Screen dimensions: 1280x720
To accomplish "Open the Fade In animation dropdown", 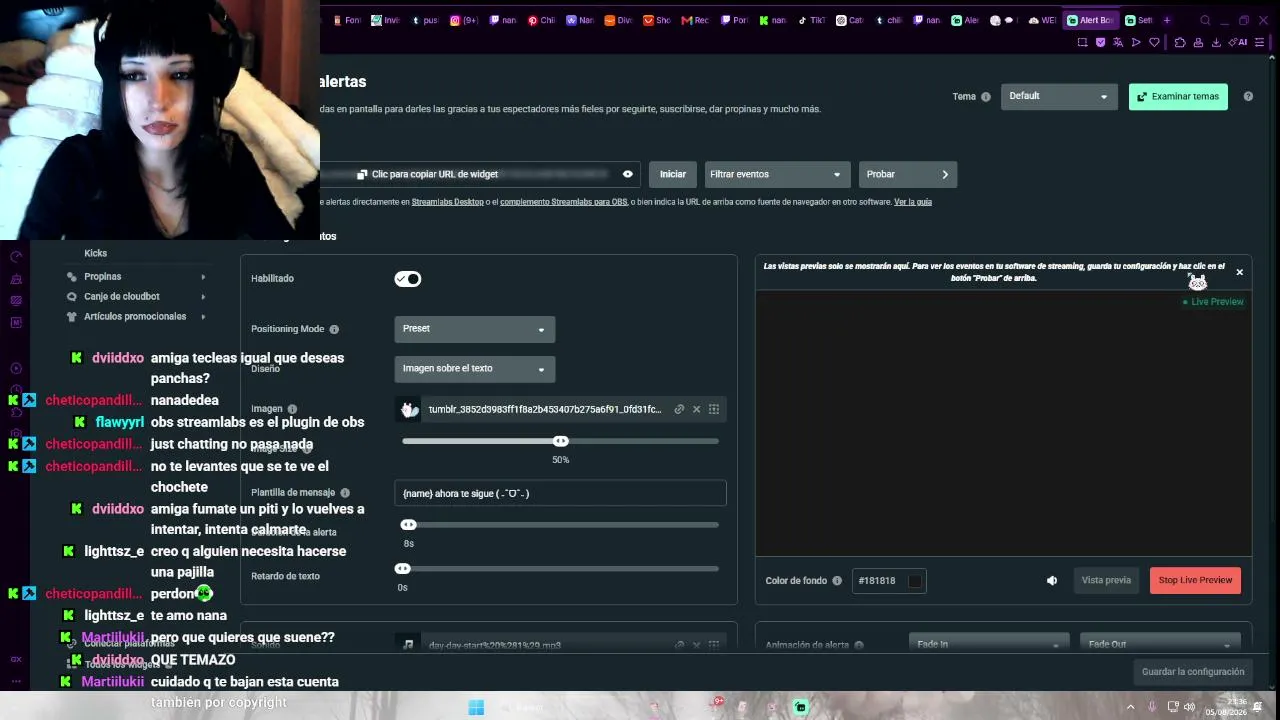I will pos(989,644).
